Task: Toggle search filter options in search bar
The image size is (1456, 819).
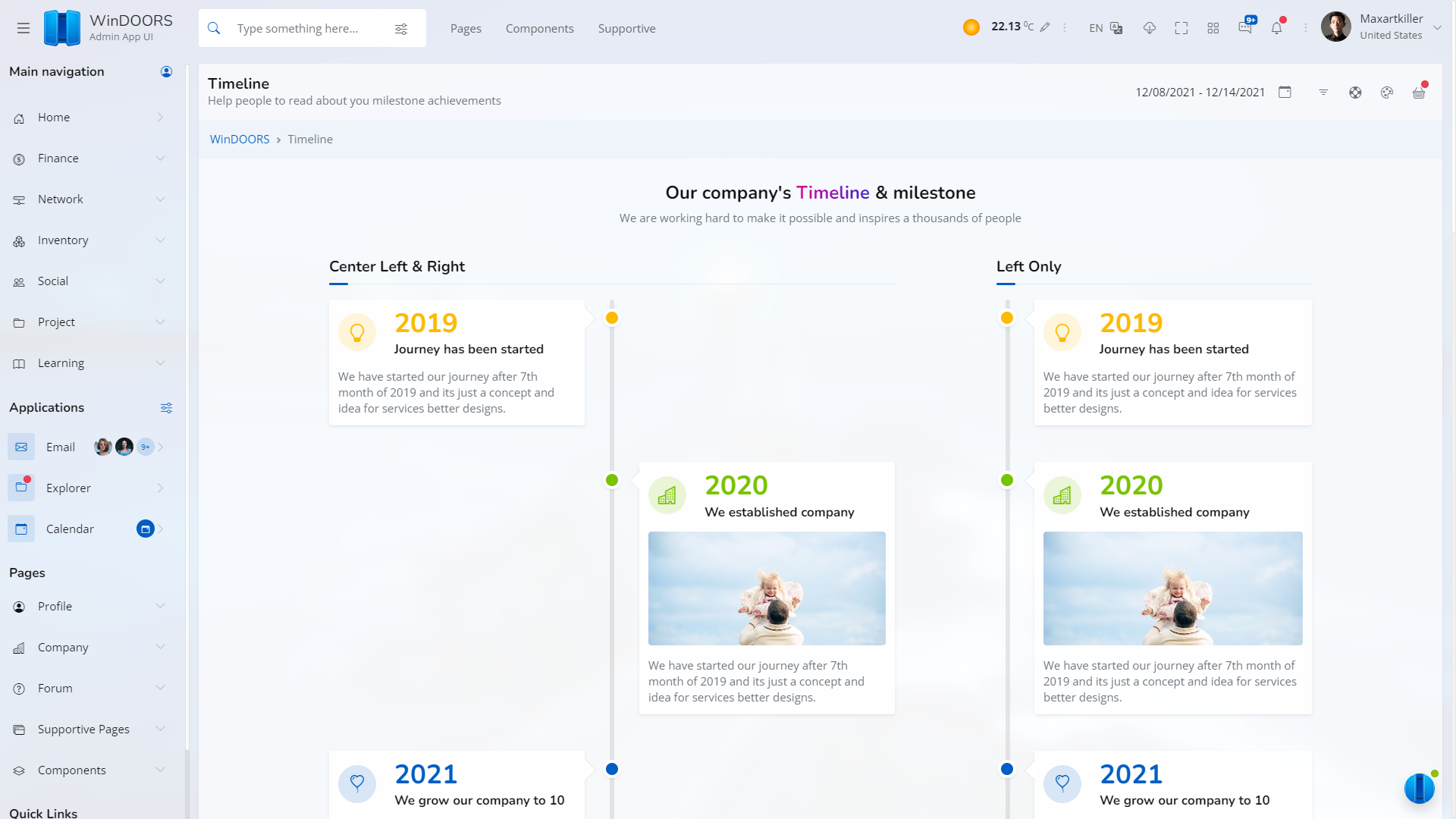Action: pos(401,29)
